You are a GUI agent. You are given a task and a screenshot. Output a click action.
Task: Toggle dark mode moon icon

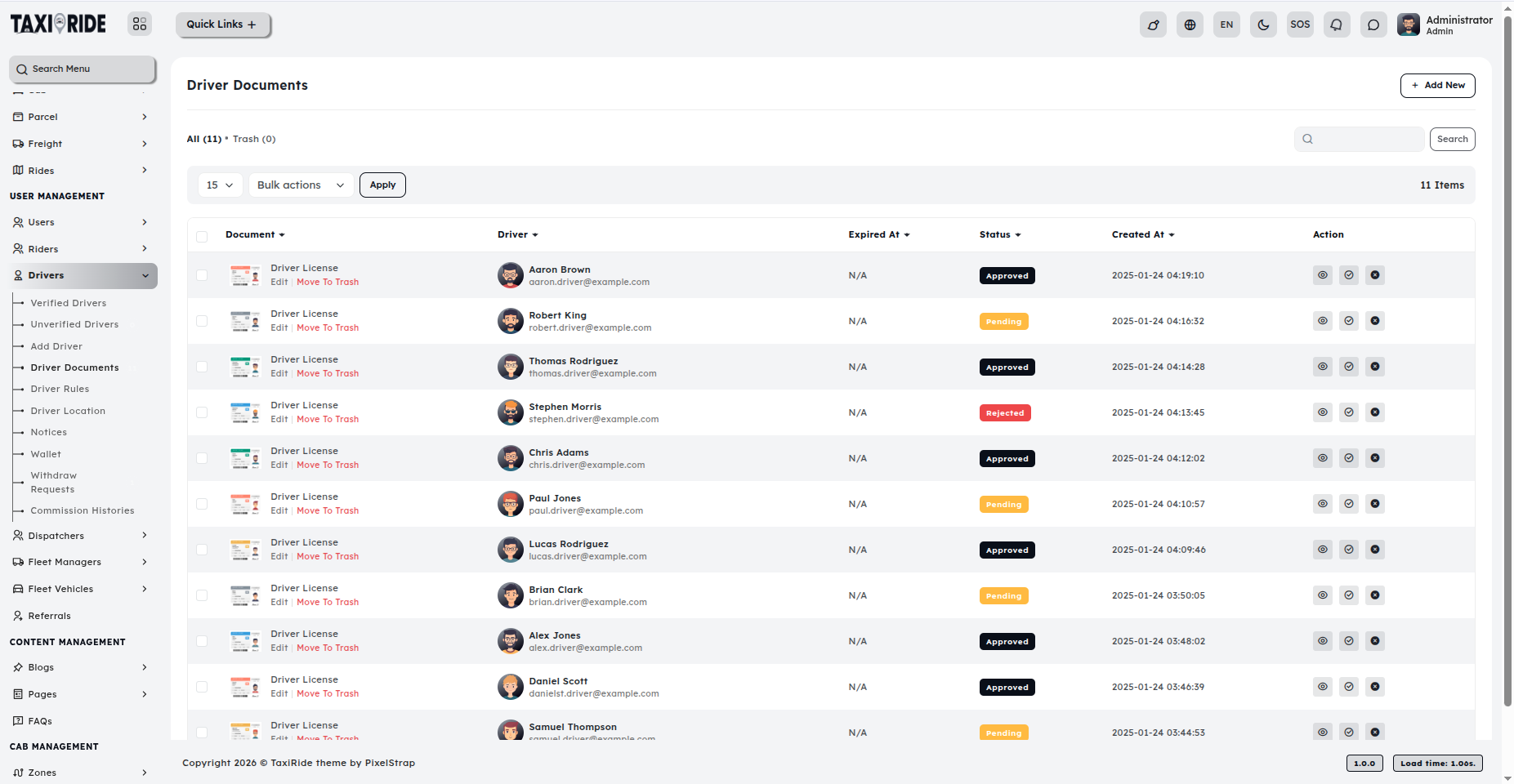pyautogui.click(x=1263, y=24)
